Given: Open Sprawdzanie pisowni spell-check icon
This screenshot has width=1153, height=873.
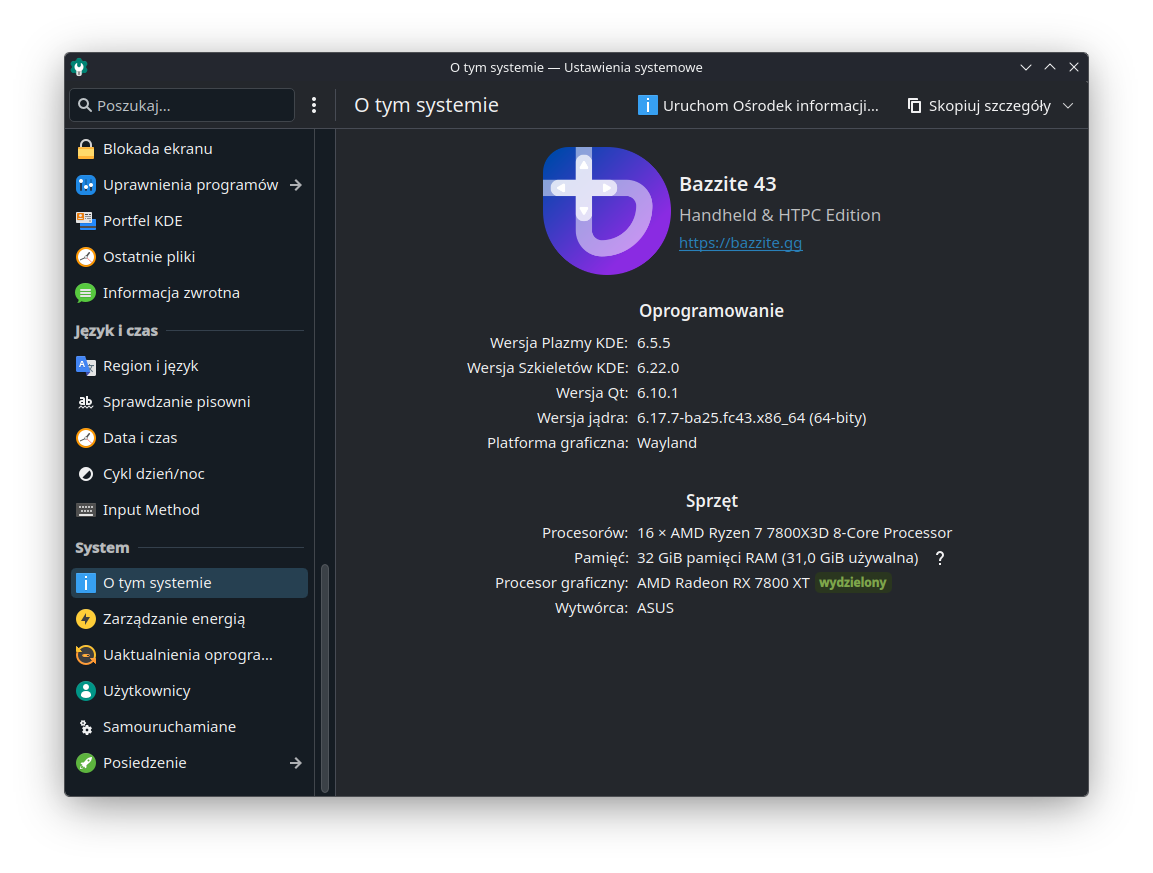Looking at the screenshot, I should pyautogui.click(x=86, y=402).
